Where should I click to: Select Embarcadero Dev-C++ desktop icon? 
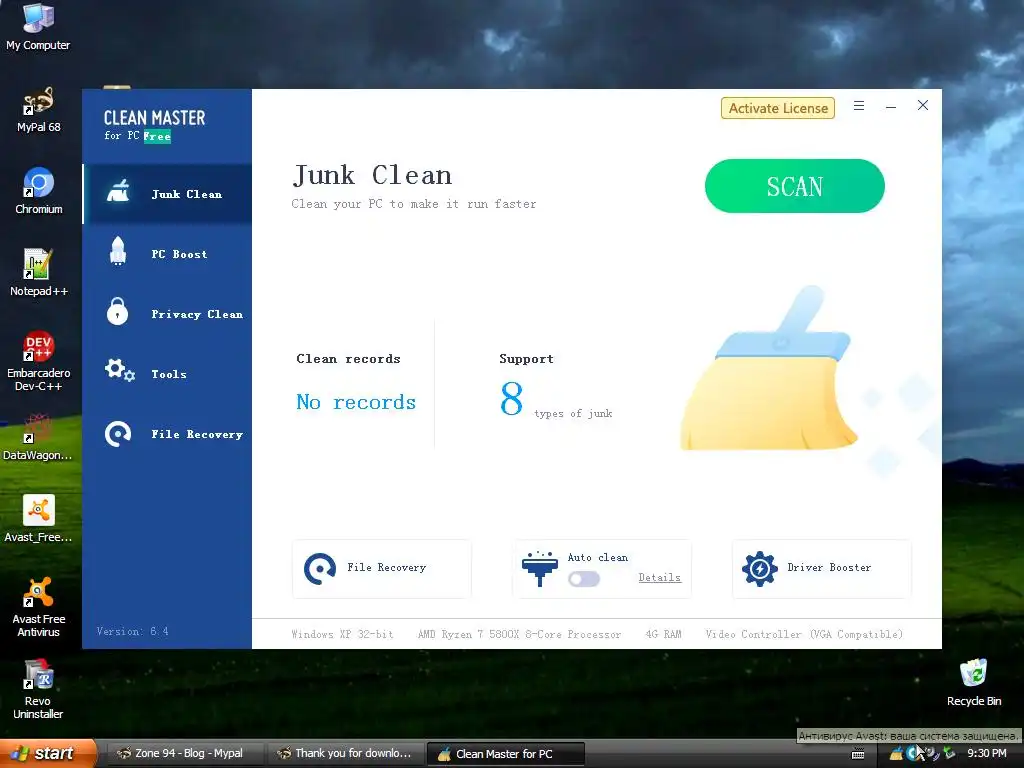point(39,361)
